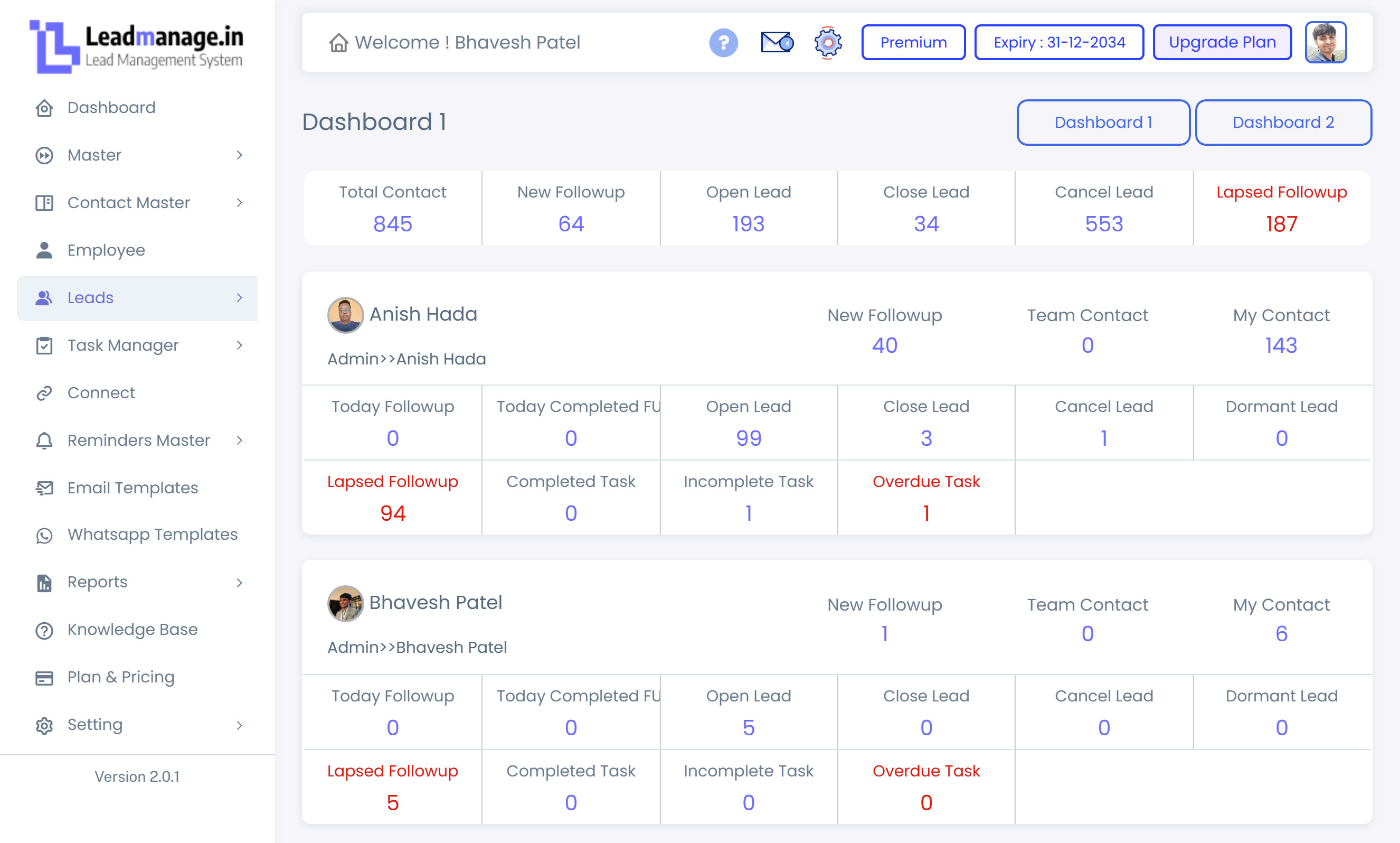
Task: Click the Premium button
Action: coord(913,42)
